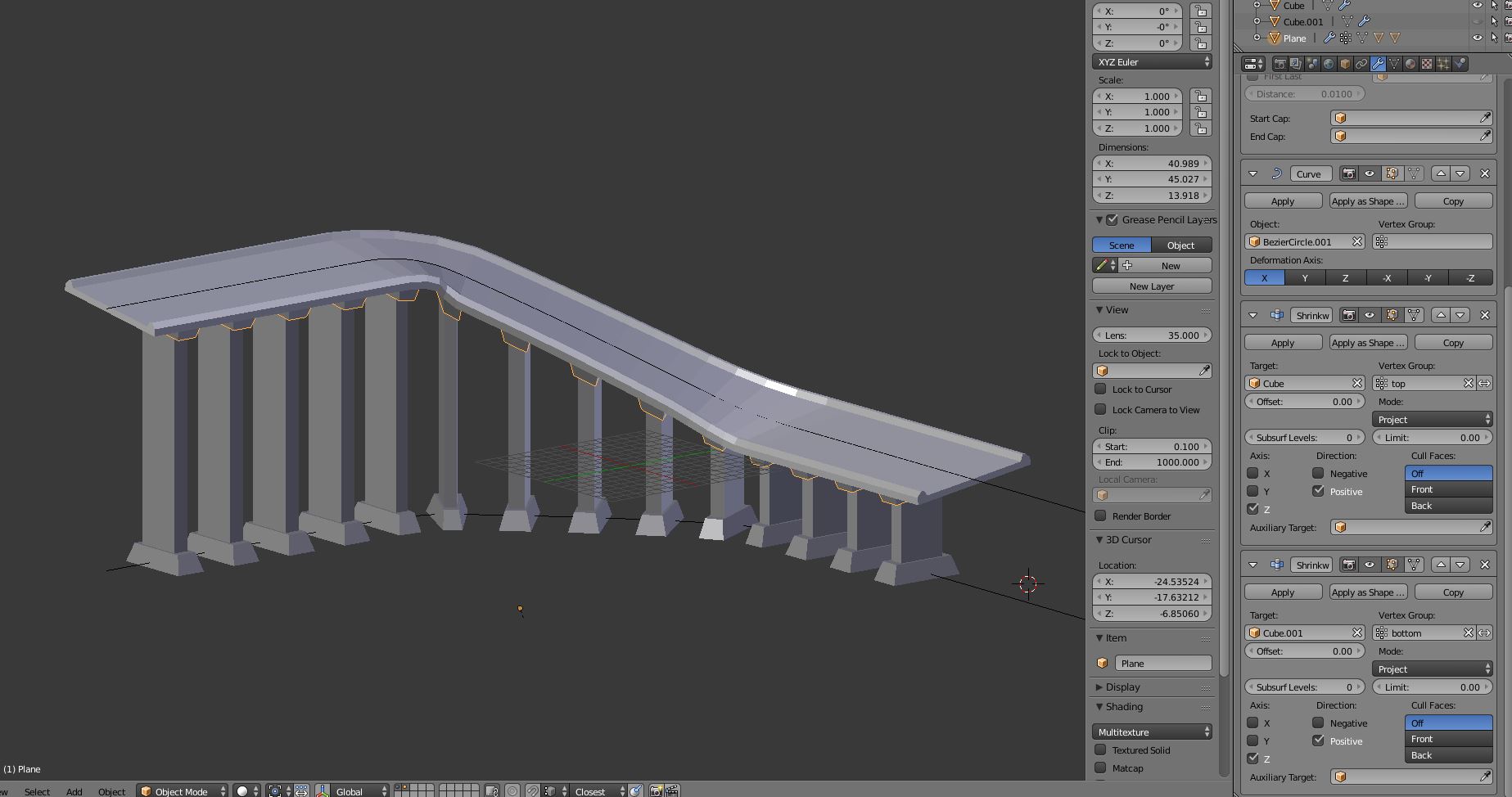This screenshot has height=797, width=1512.
Task: Set deformation axis to Y
Action: coord(1305,277)
